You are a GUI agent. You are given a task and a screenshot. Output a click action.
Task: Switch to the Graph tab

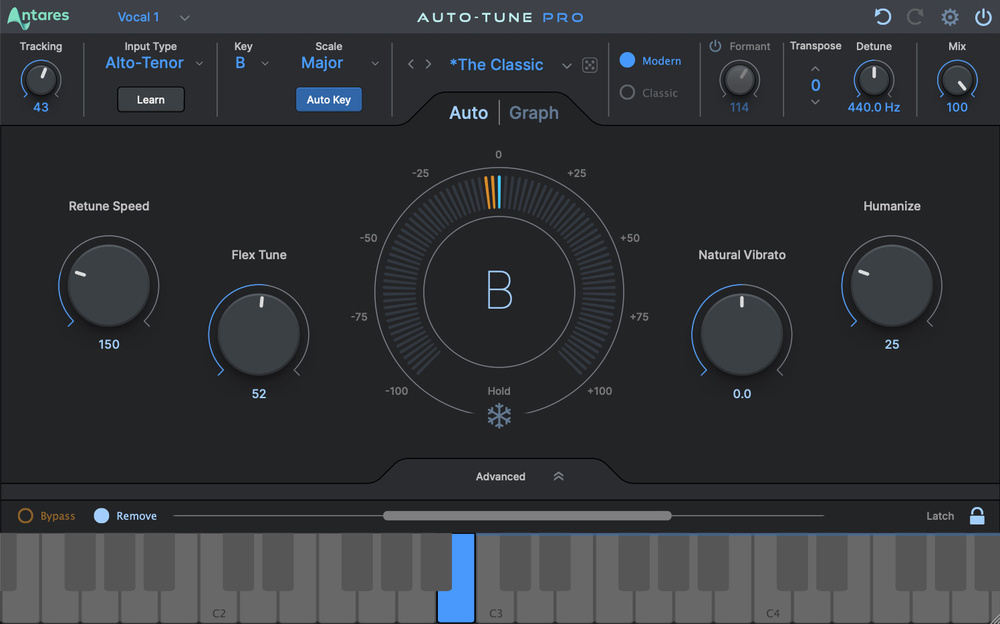[534, 113]
